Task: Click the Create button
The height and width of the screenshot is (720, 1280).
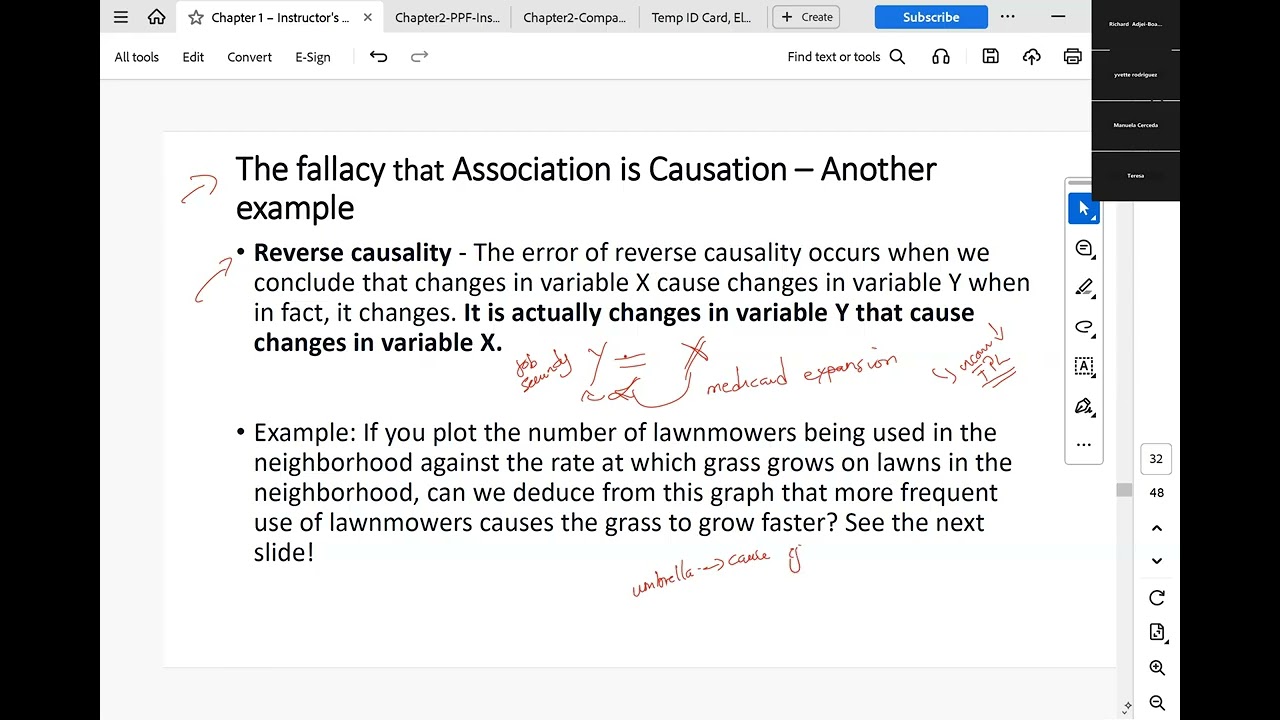Action: (x=807, y=17)
